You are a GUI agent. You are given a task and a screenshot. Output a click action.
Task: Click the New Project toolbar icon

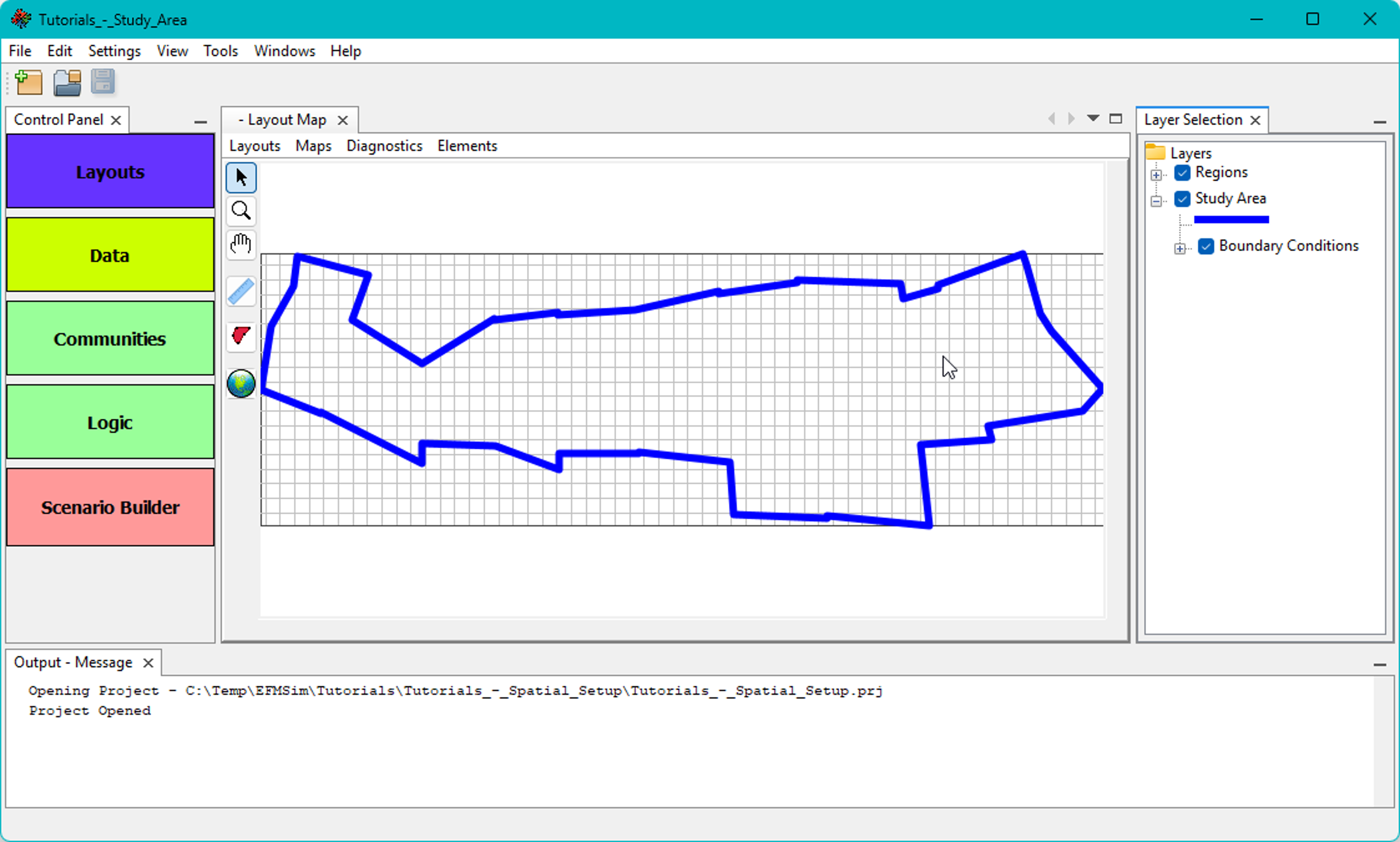click(29, 82)
